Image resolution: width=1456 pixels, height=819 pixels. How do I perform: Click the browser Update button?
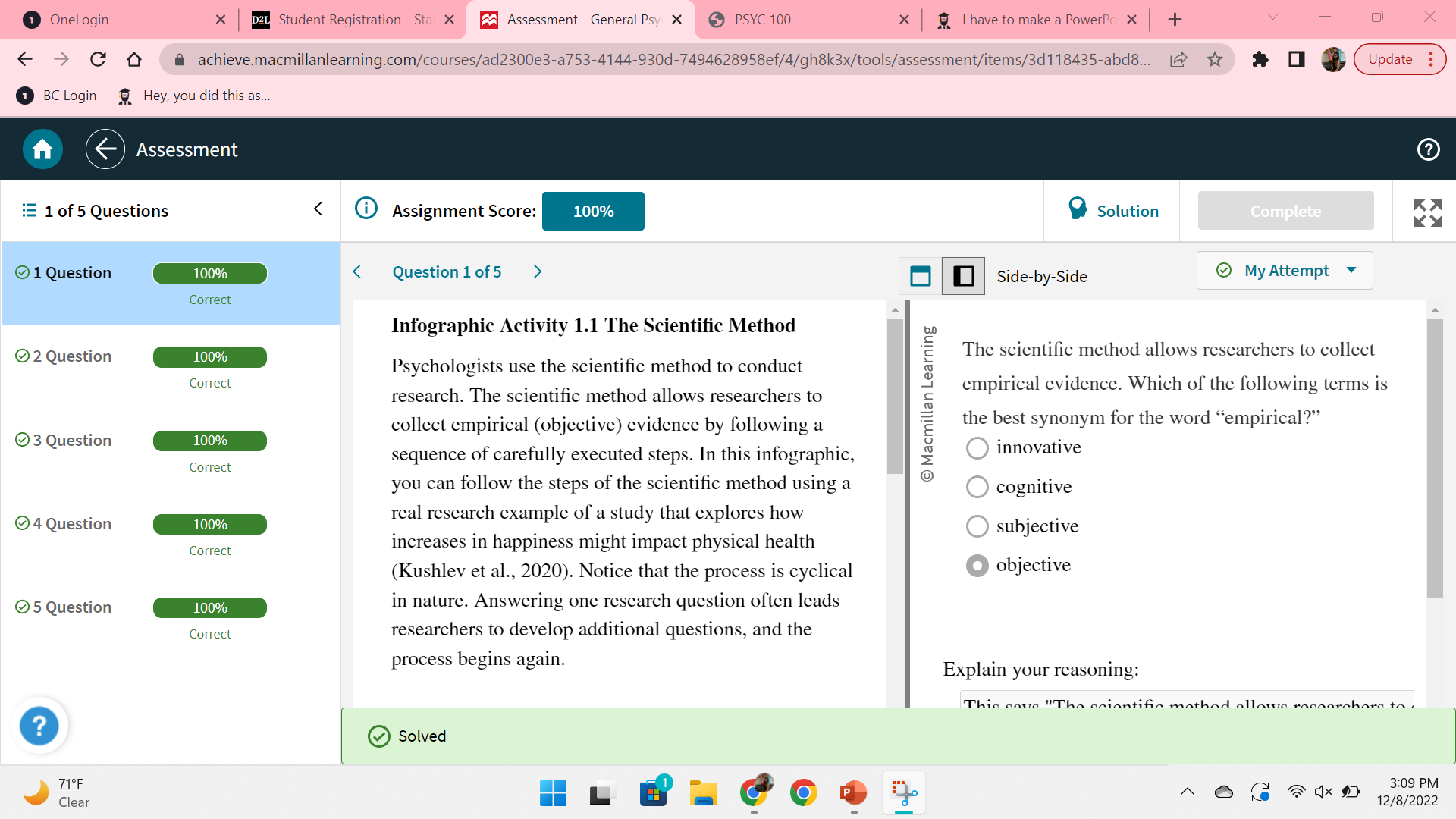click(1390, 59)
